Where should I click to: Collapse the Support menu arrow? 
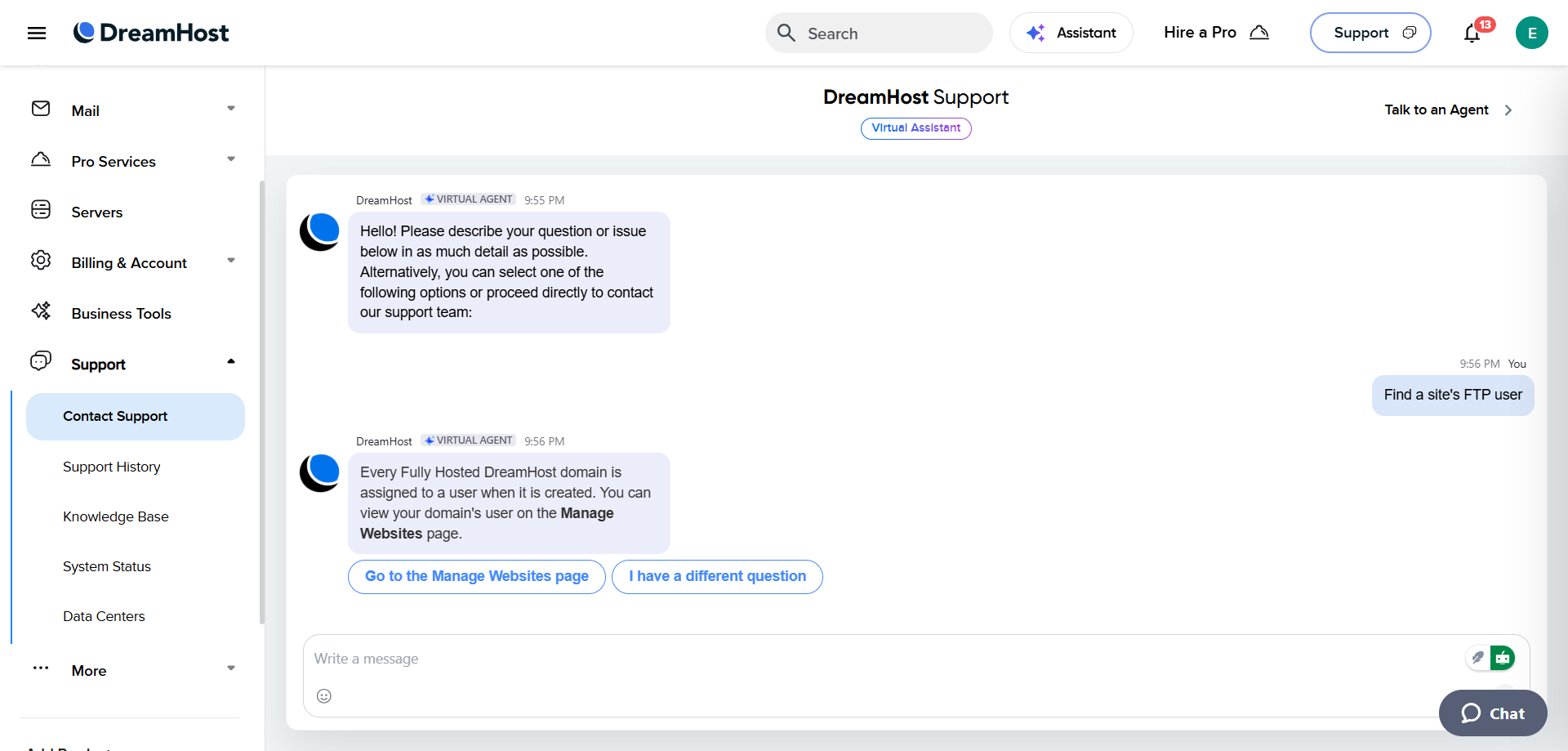coord(231,361)
